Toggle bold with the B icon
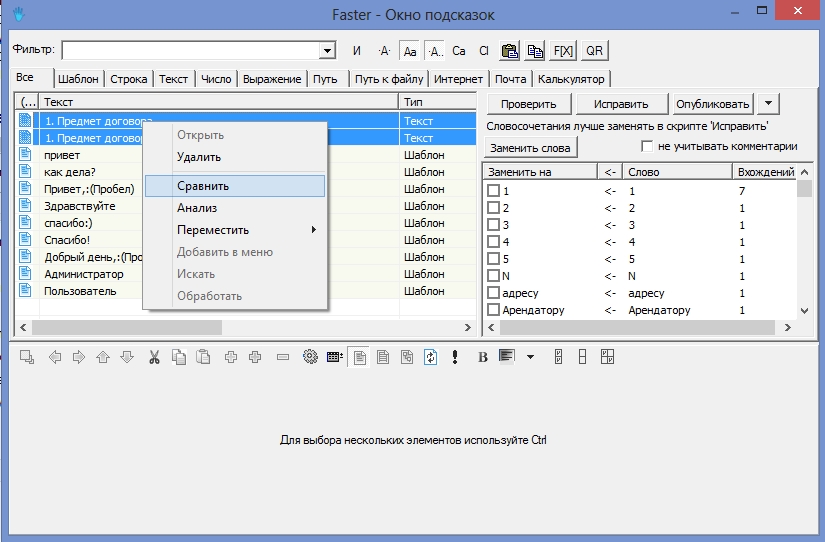This screenshot has height=542, width=825. click(483, 358)
